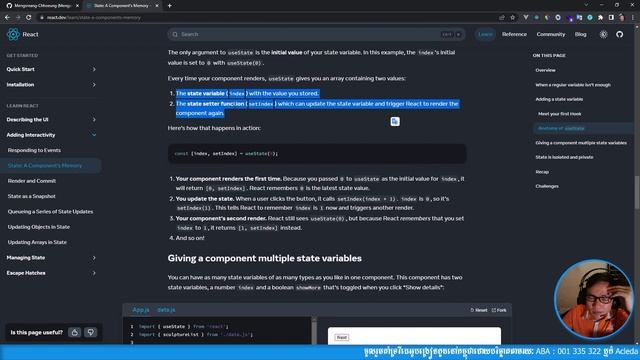Open the Learn navigation item
Image resolution: width=640 pixels, height=360 pixels.
tap(485, 34)
